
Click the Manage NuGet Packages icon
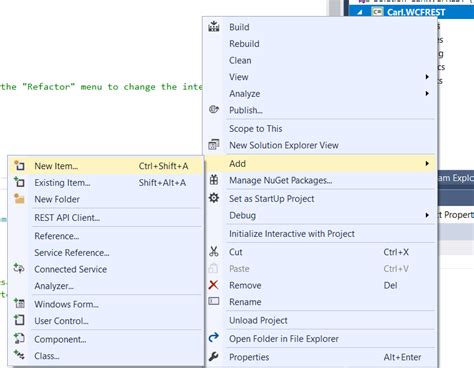coord(214,180)
